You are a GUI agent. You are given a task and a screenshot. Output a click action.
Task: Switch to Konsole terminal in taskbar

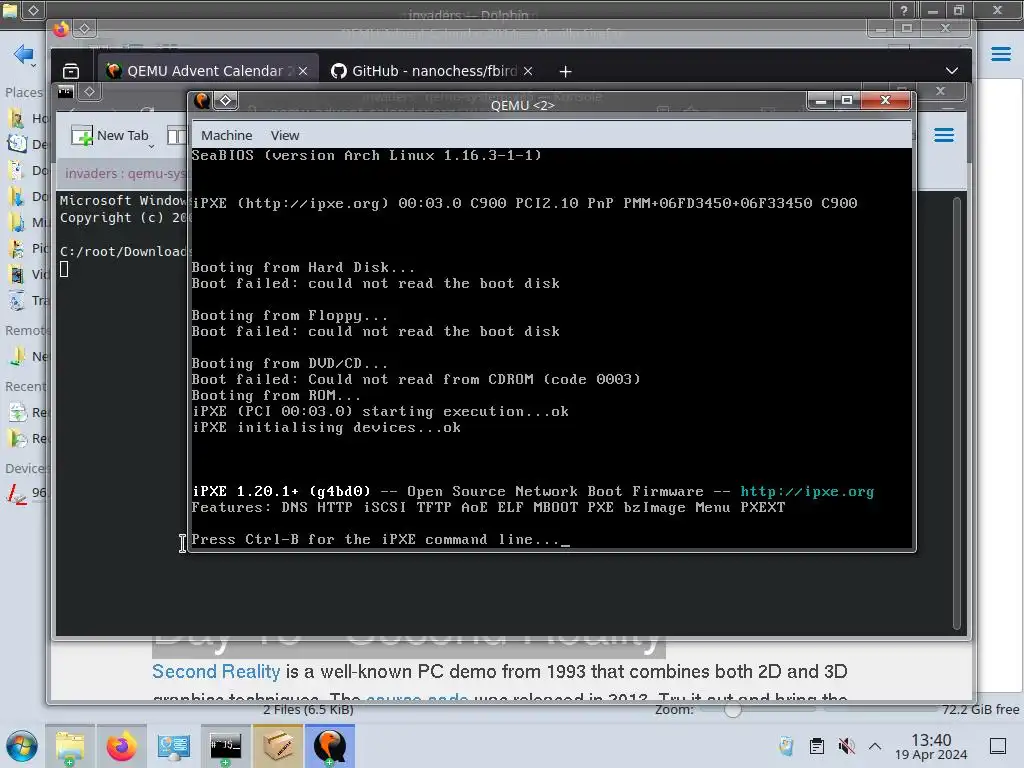coord(225,746)
